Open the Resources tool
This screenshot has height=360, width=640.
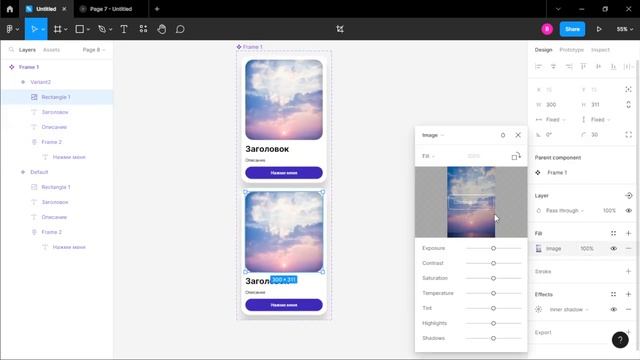click(143, 29)
